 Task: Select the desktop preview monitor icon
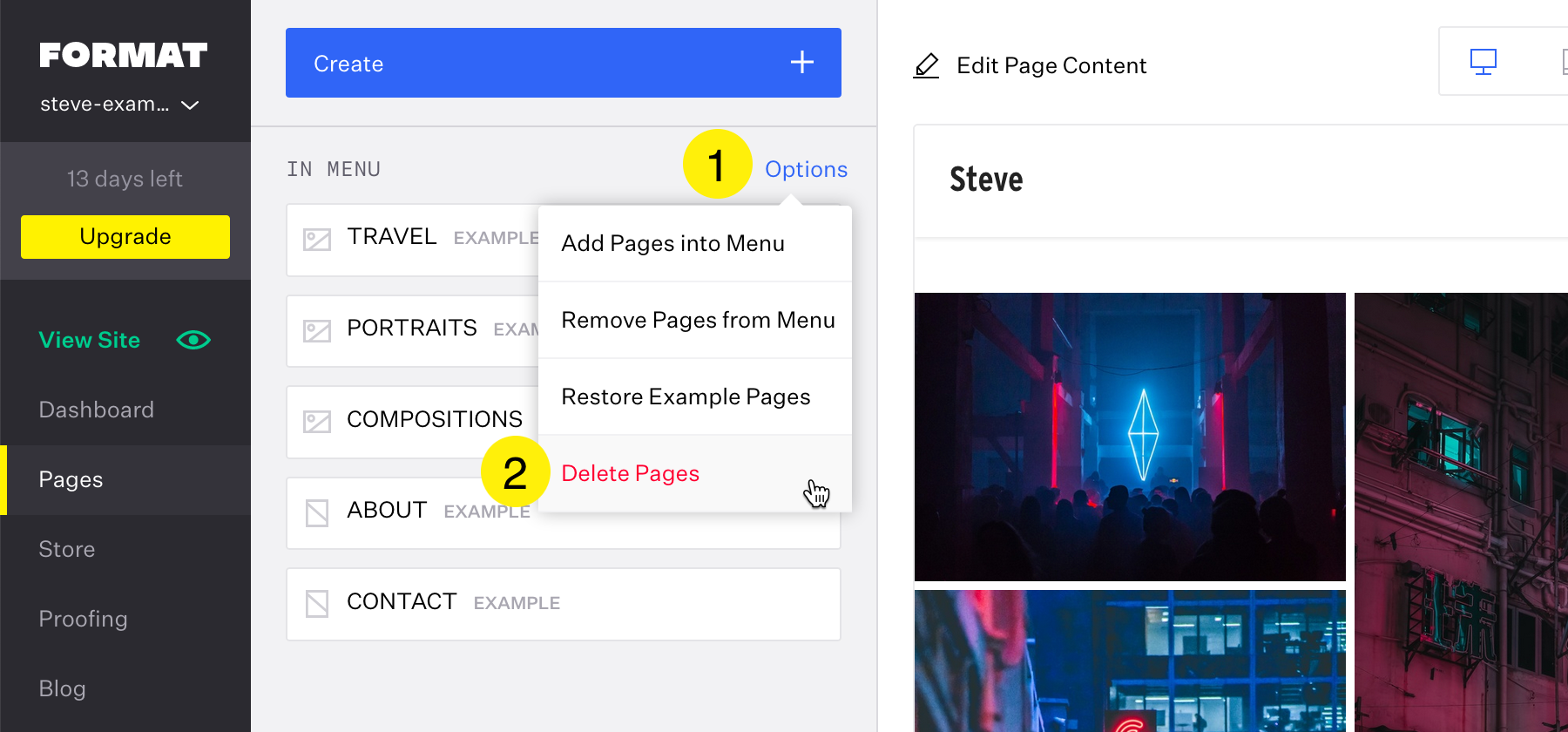click(1483, 62)
